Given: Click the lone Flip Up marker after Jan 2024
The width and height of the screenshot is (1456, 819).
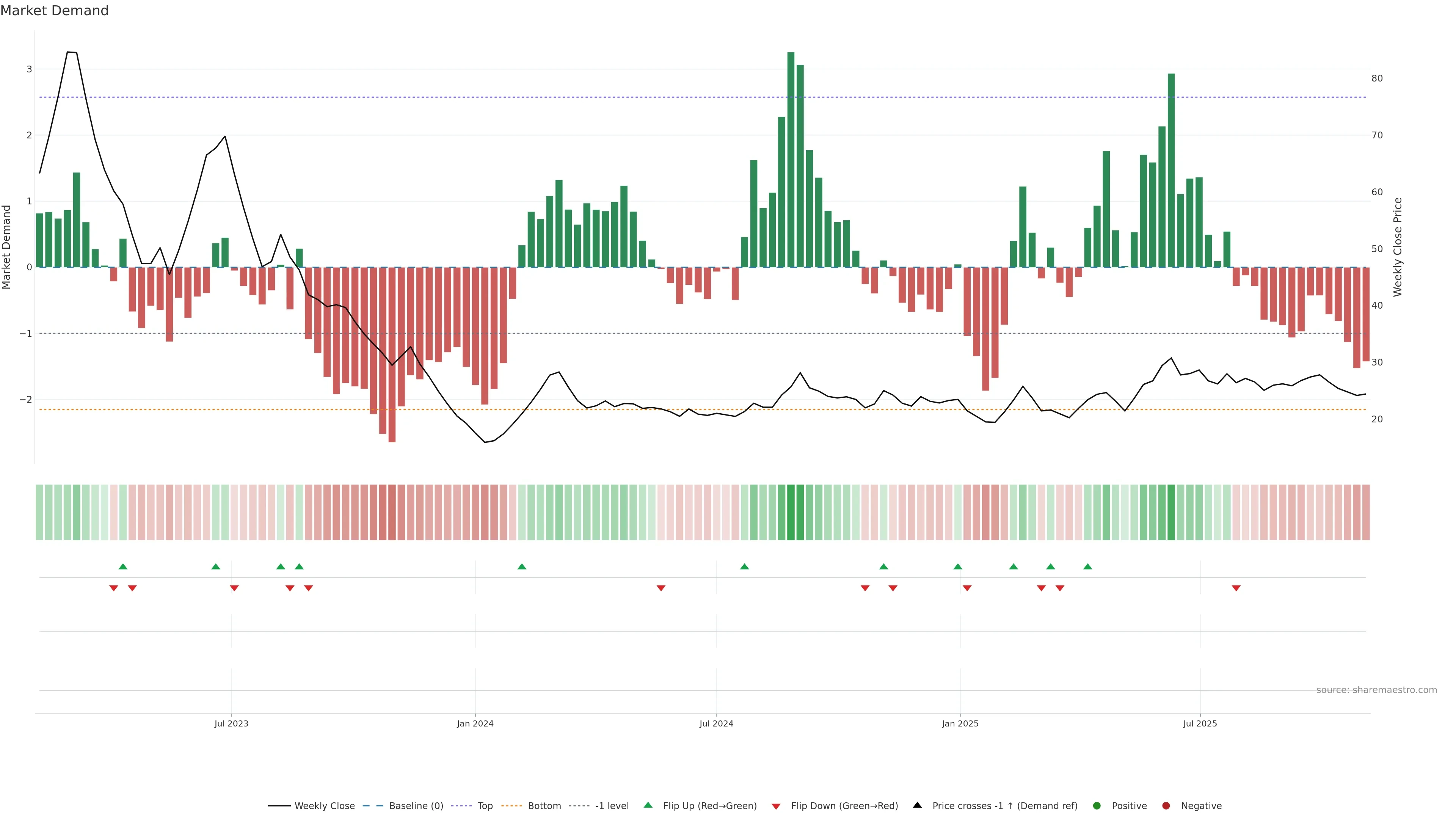Looking at the screenshot, I should tap(522, 566).
